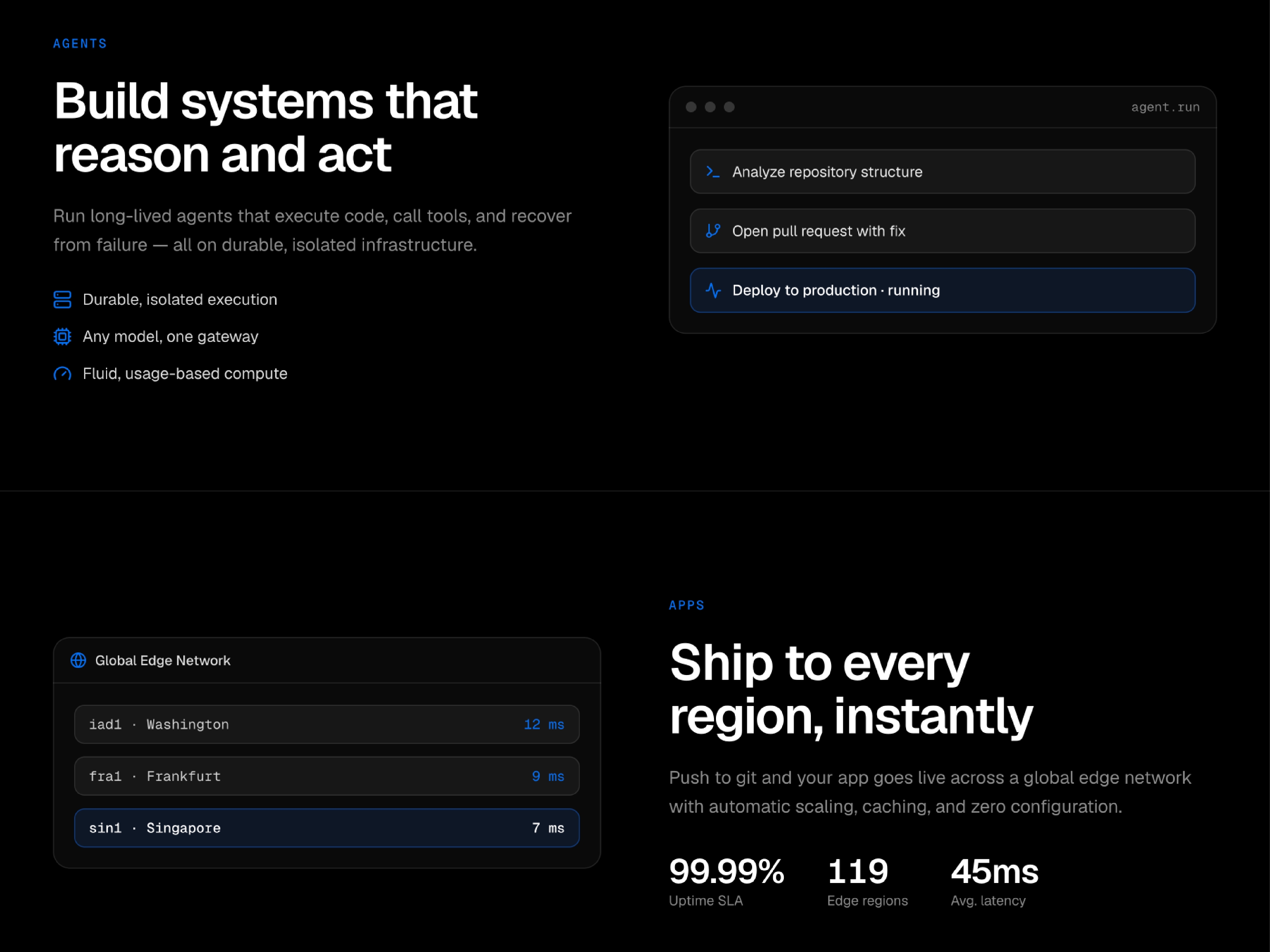1270x952 pixels.
Task: Click the gauge icon beside Fluid compute
Action: (63, 374)
